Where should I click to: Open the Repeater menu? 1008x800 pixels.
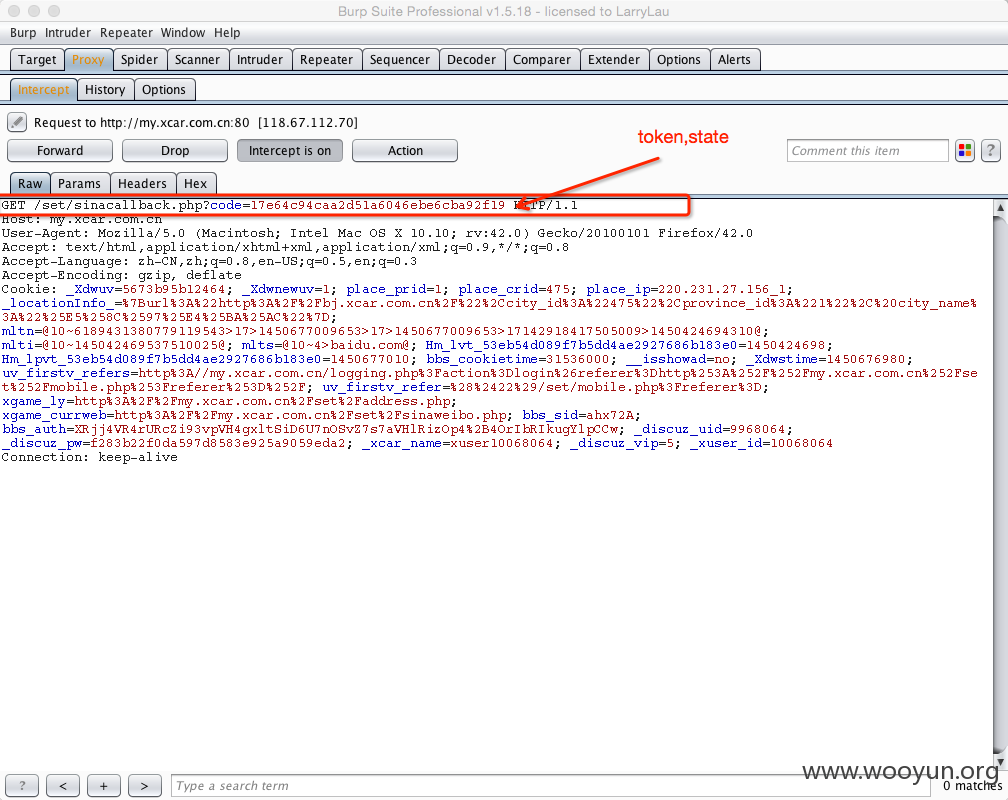click(x=126, y=33)
